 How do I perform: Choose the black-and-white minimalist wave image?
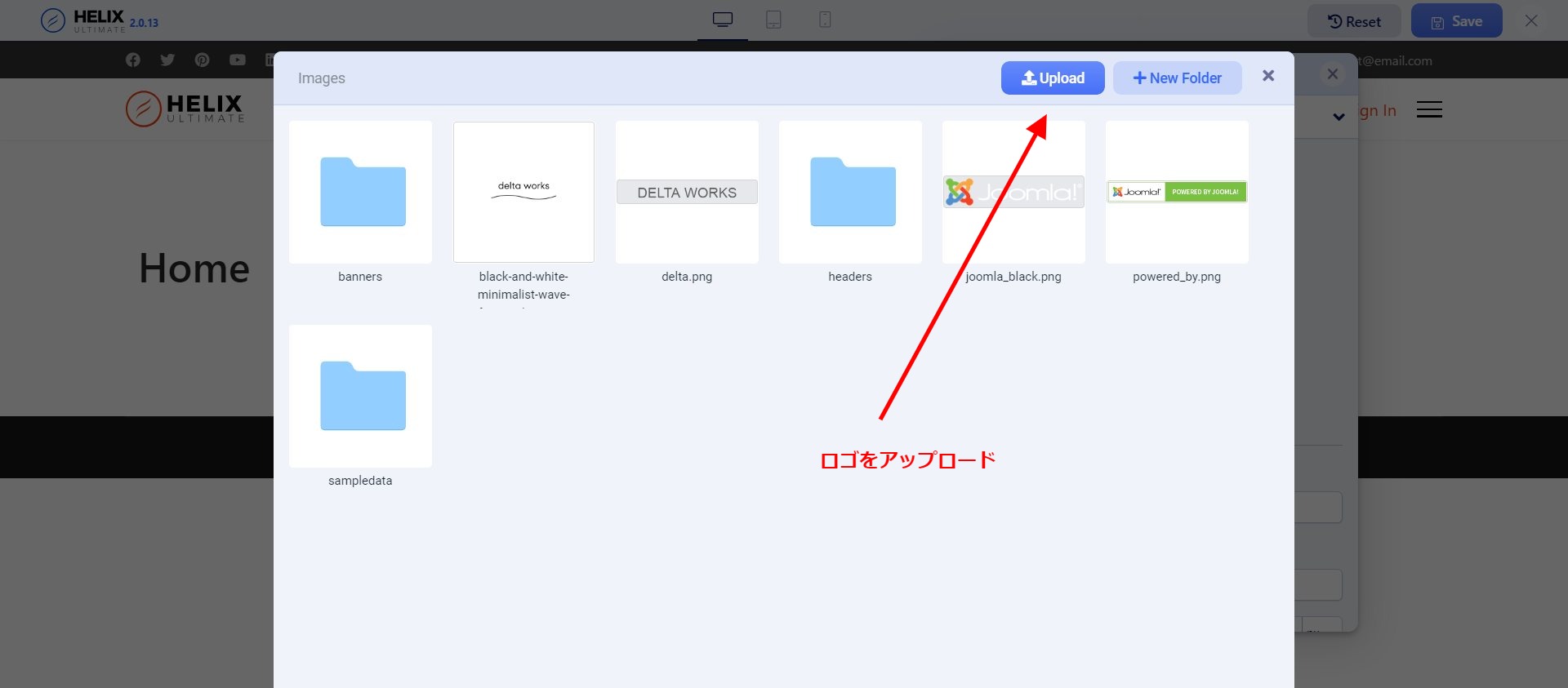[x=523, y=193]
